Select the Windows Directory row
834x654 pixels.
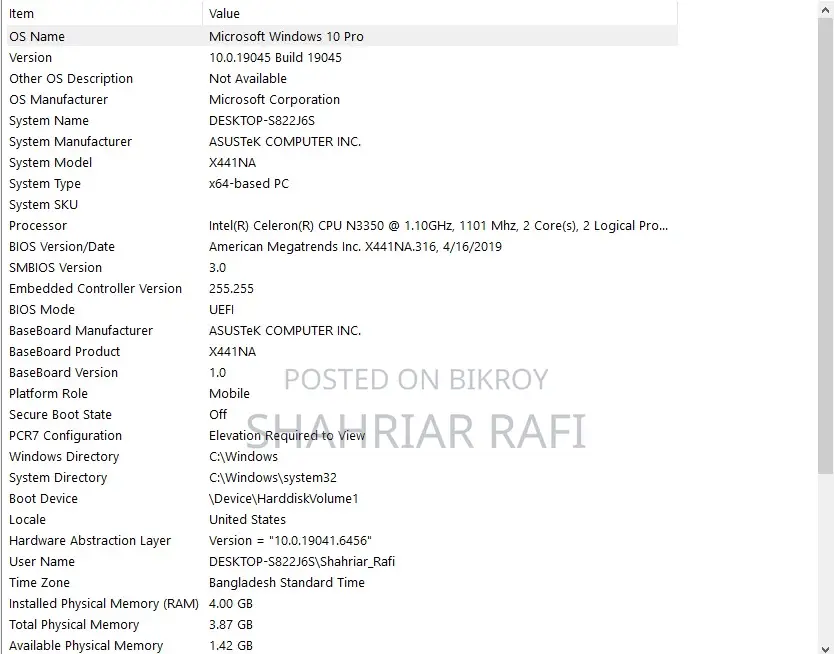click(341, 456)
